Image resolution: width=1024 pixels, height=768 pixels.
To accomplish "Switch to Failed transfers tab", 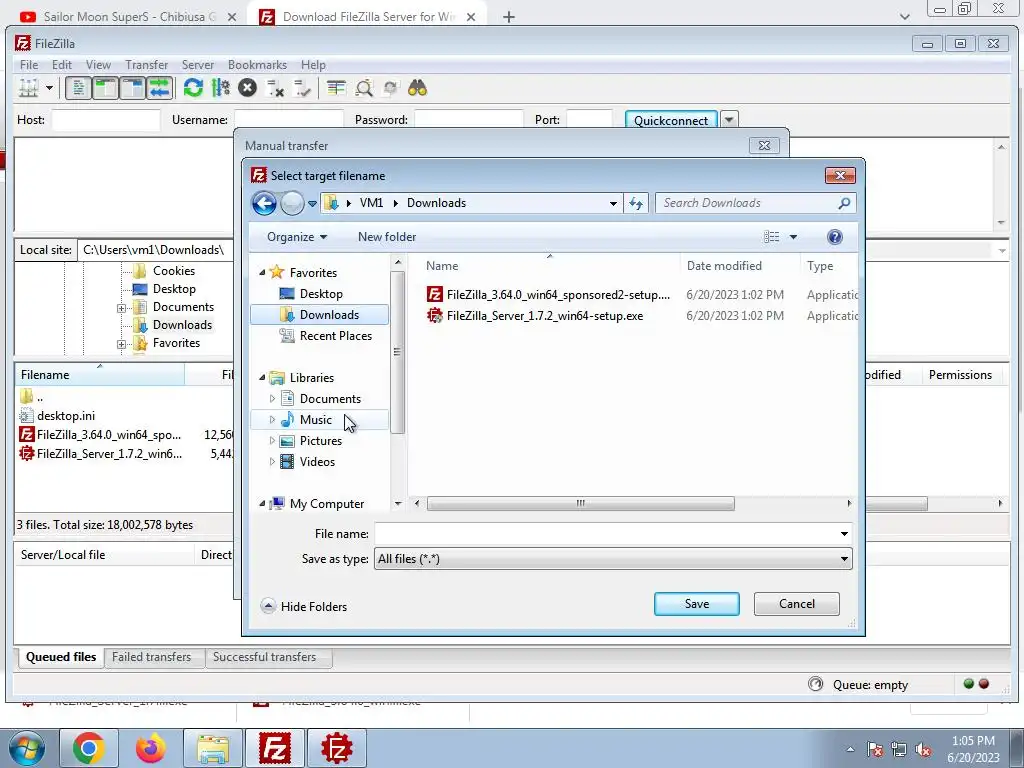I will tap(152, 657).
